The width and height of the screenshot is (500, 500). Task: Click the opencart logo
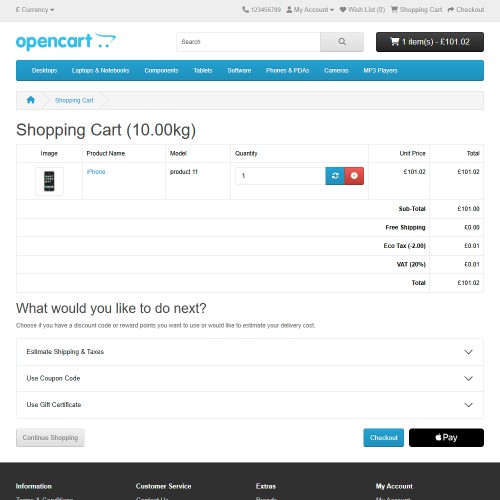pos(66,42)
